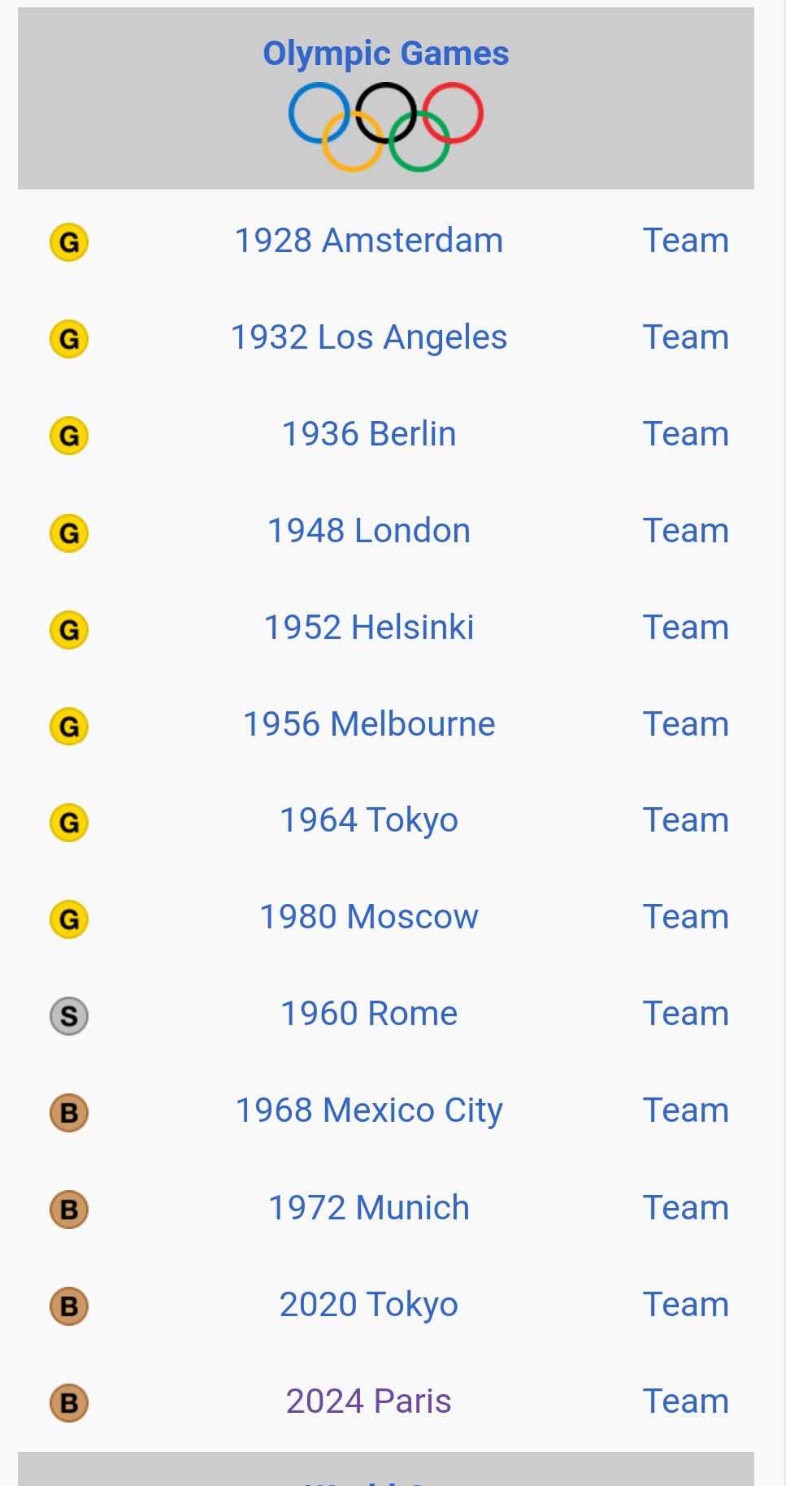The height and width of the screenshot is (1486, 812).
Task: Click the Olympic rings logo
Action: (x=386, y=126)
